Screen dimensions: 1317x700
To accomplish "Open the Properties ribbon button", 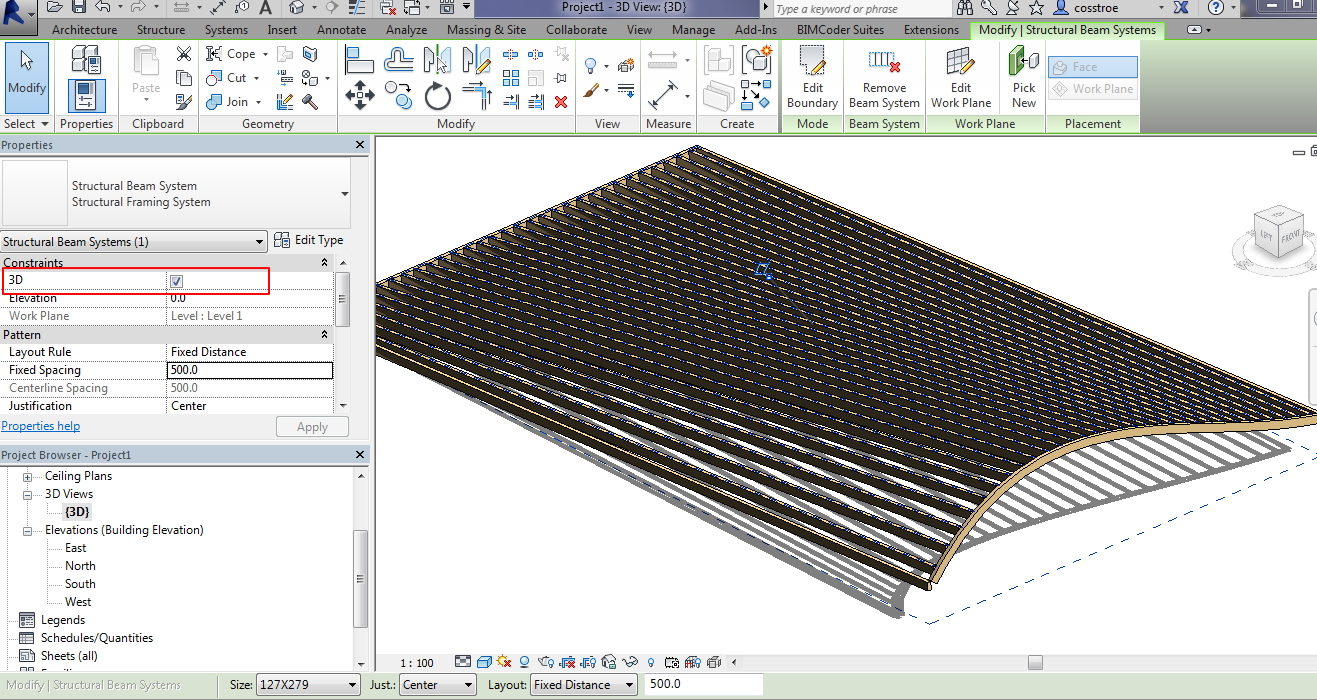I will (86, 96).
